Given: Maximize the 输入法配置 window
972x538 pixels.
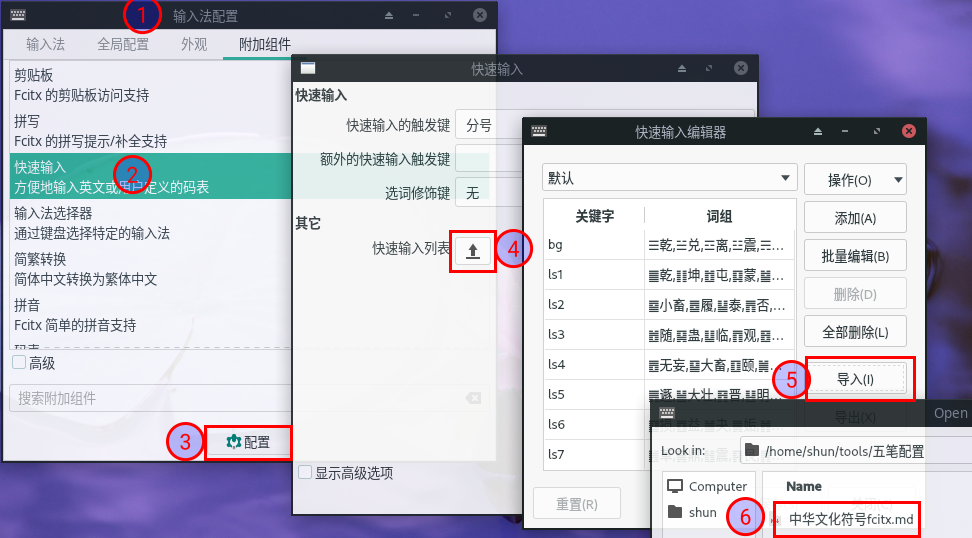Looking at the screenshot, I should click(x=448, y=15).
